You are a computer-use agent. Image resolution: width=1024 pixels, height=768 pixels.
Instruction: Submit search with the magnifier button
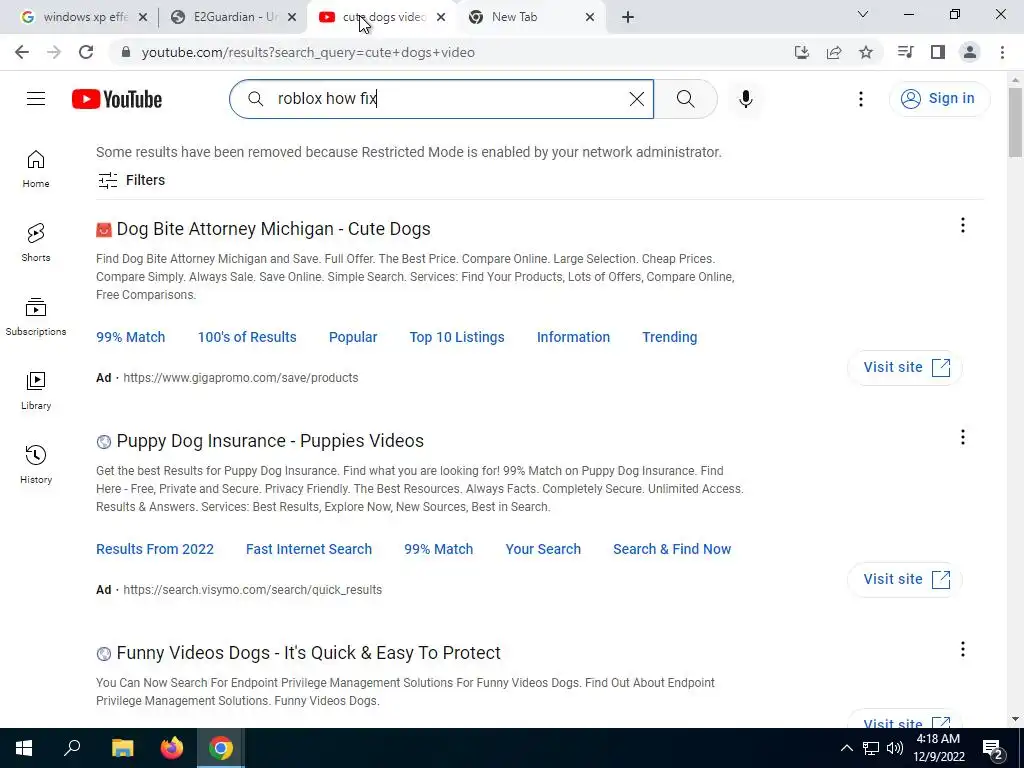pos(686,99)
